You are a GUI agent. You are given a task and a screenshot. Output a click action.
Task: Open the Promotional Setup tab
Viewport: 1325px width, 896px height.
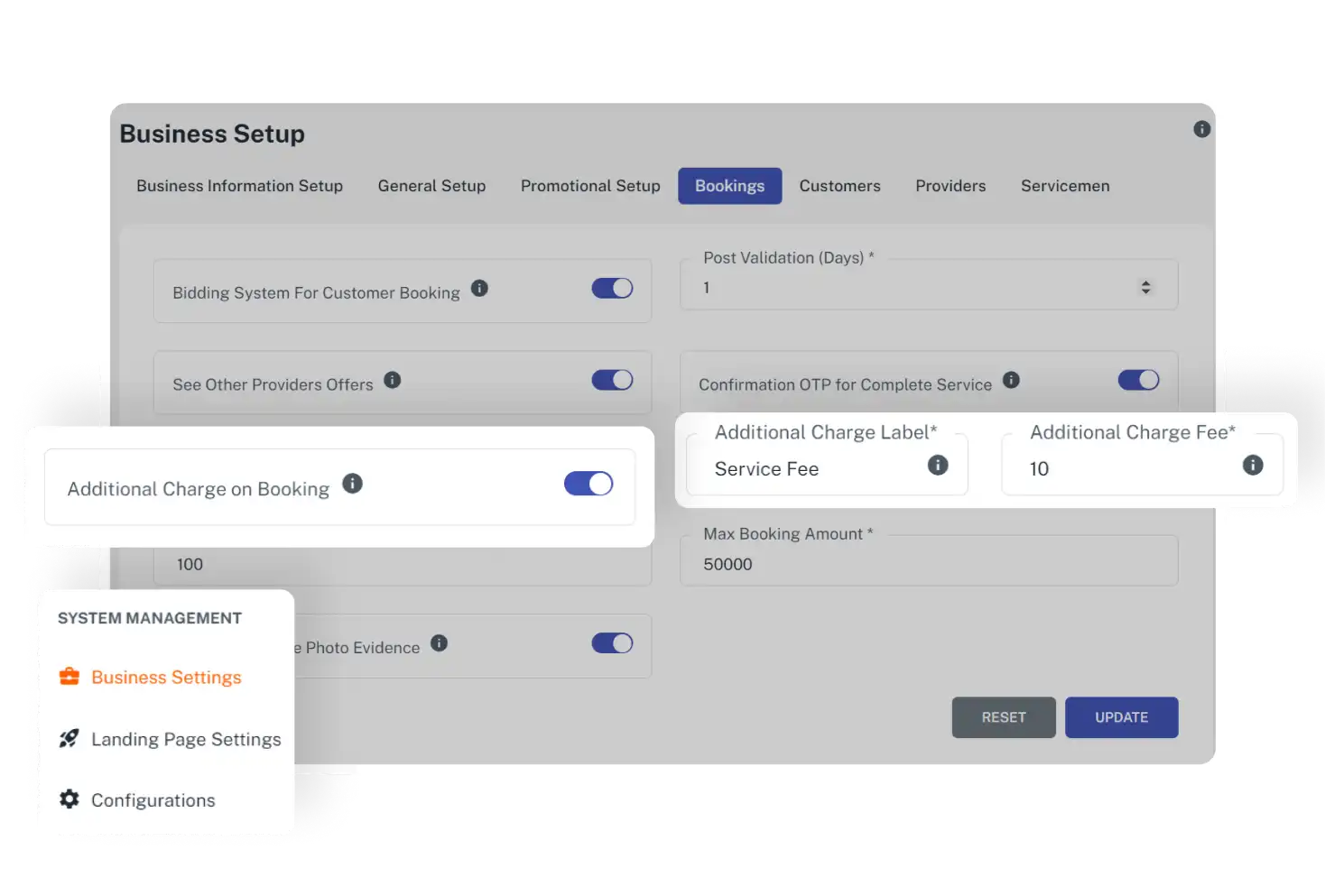(x=590, y=186)
